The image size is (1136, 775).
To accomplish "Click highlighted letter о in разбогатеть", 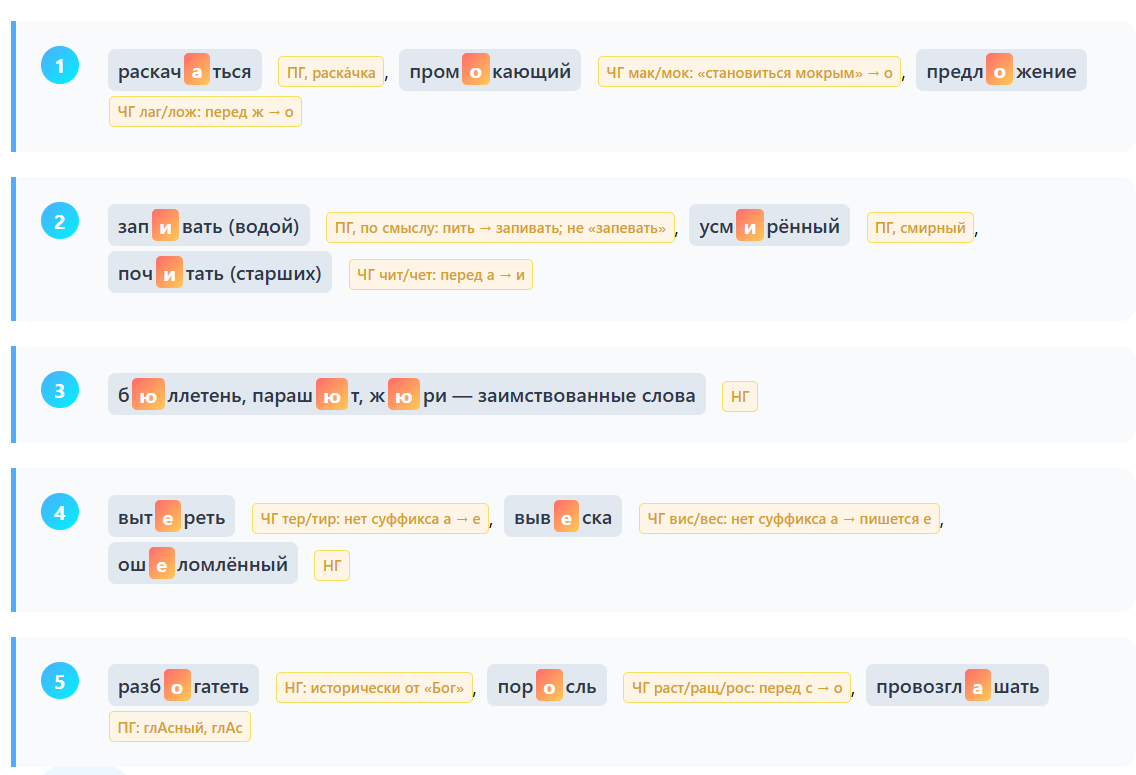I will 177,685.
